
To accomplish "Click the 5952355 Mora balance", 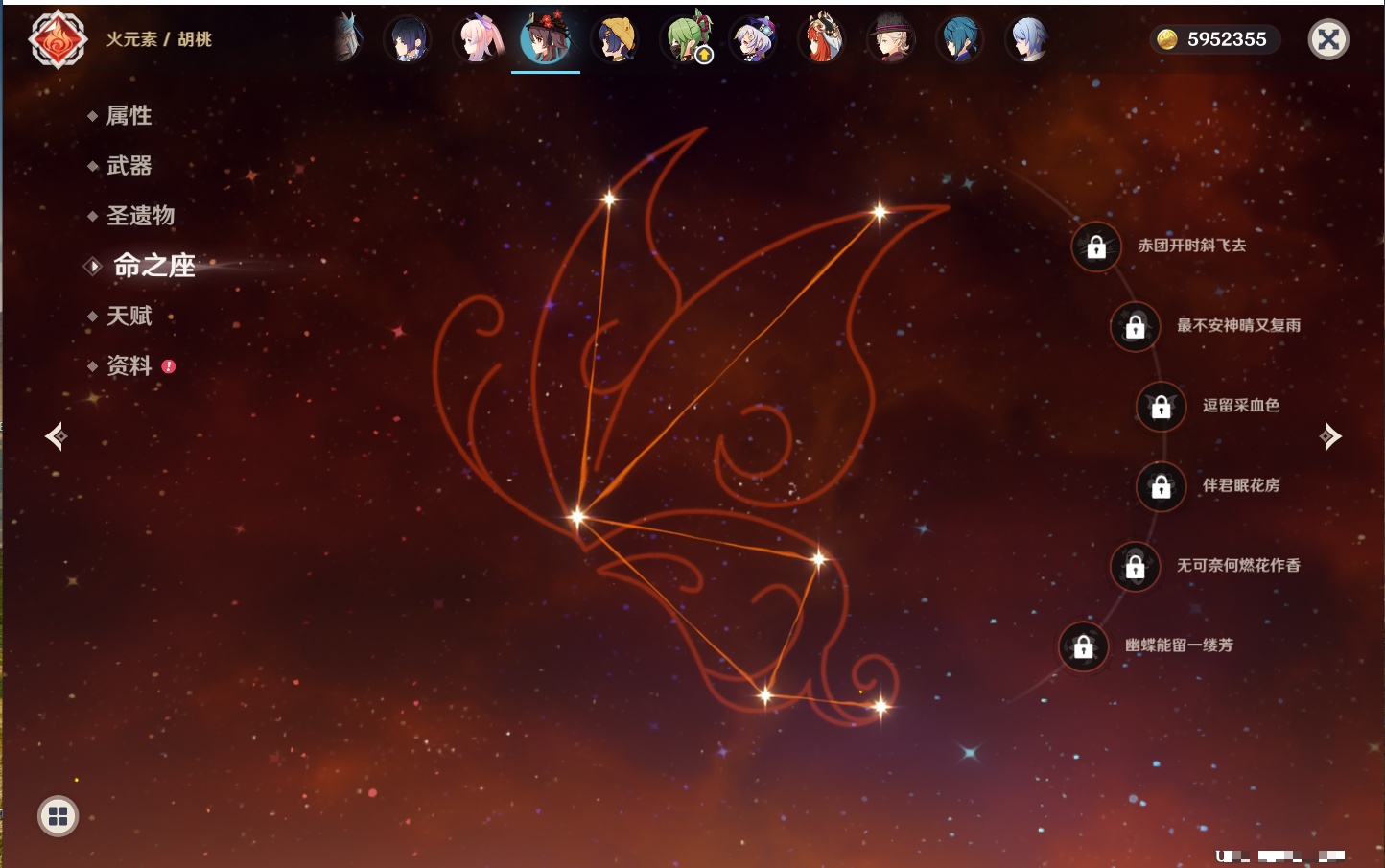I will click(1227, 39).
